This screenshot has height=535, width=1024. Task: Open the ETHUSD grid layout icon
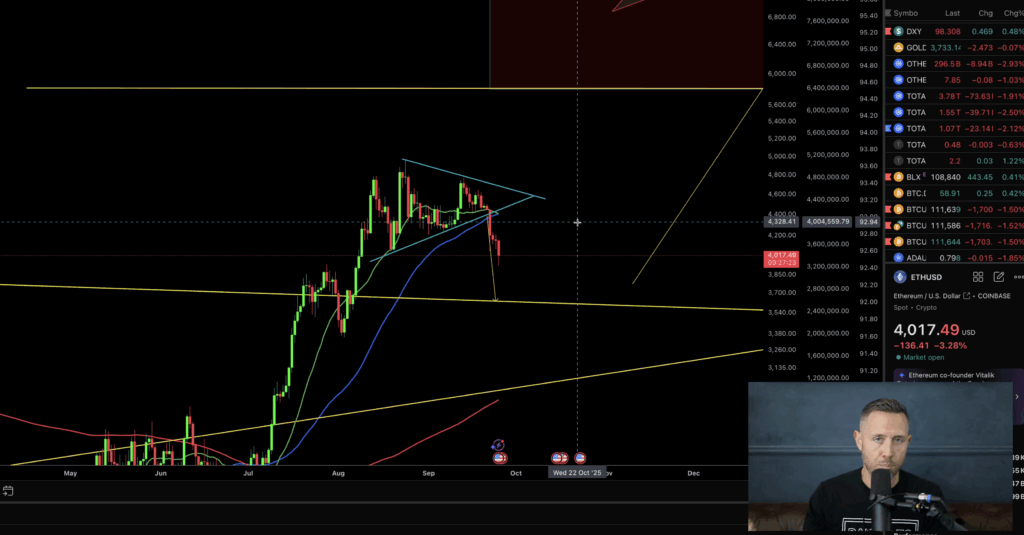pyautogui.click(x=978, y=277)
